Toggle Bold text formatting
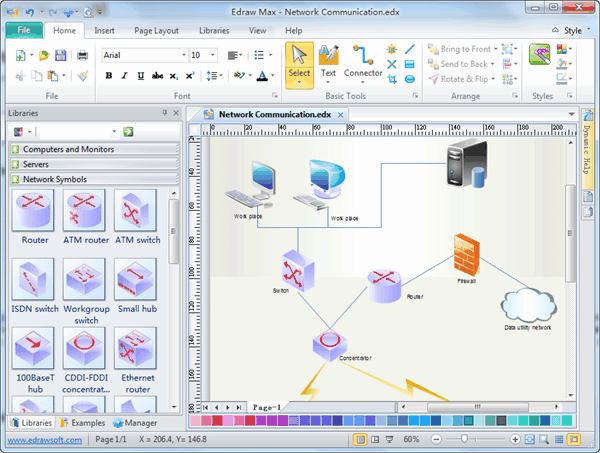The image size is (600, 453). 108,75
